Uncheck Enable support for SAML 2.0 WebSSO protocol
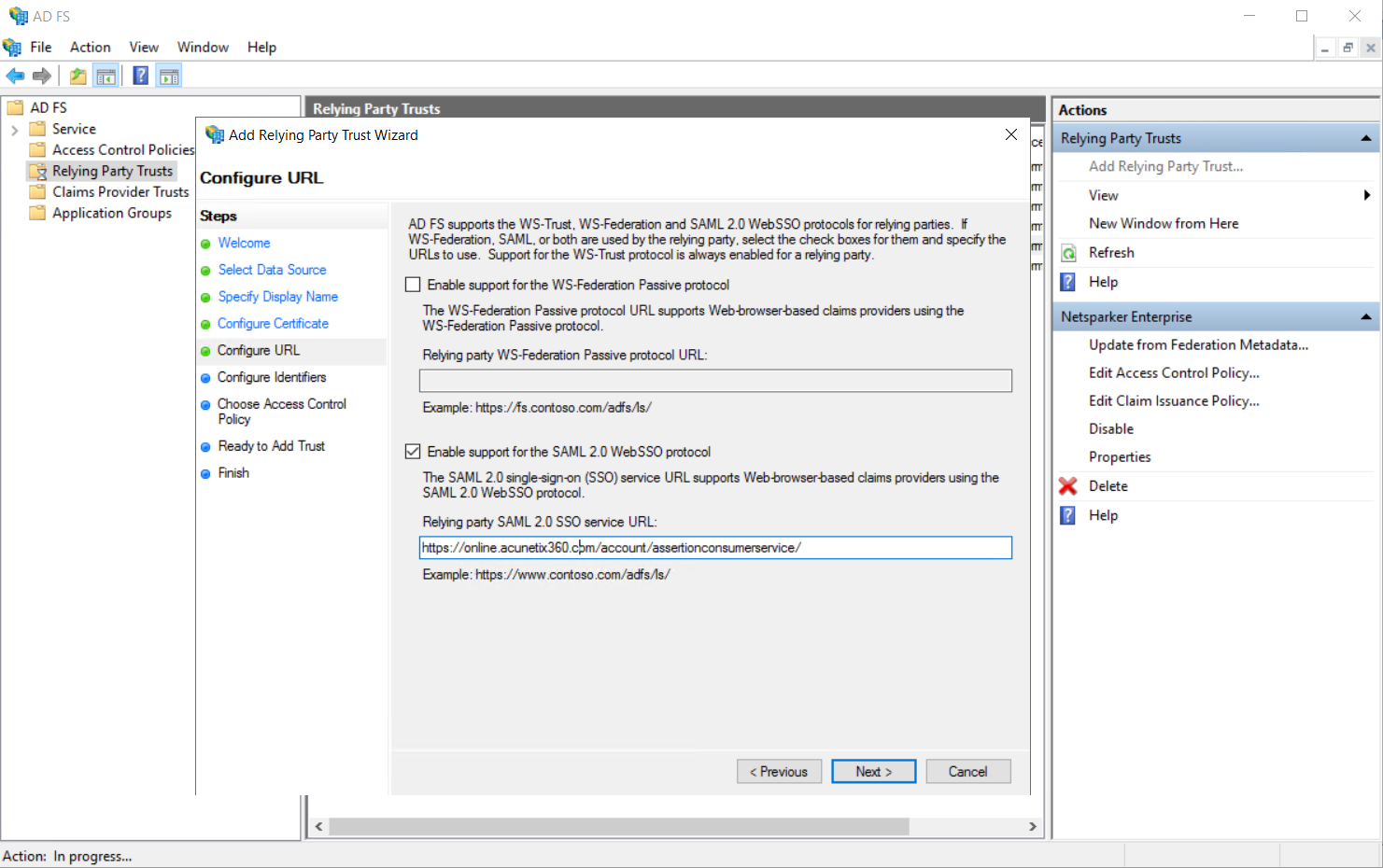The width and height of the screenshot is (1383, 868). tap(413, 452)
